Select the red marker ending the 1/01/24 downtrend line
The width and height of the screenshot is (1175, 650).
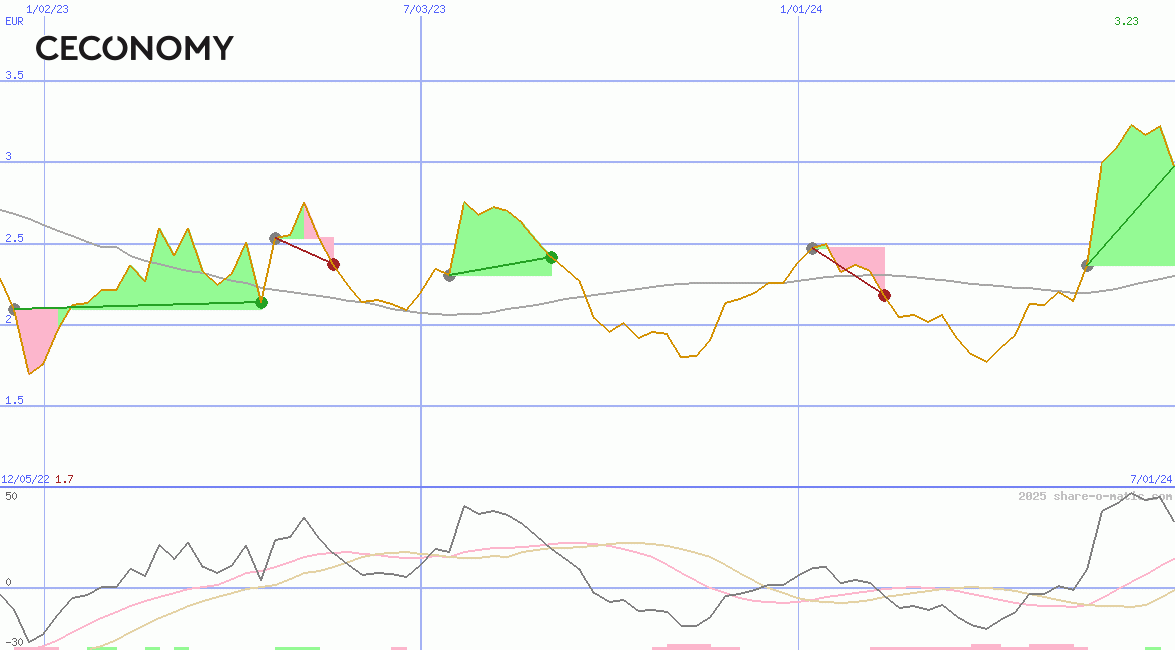point(883,294)
